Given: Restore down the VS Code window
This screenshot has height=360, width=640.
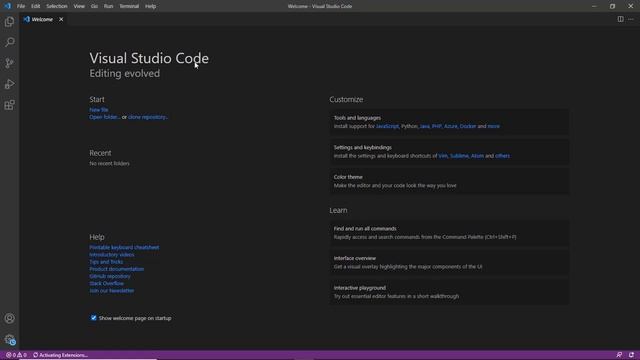Looking at the screenshot, I should tap(612, 6).
